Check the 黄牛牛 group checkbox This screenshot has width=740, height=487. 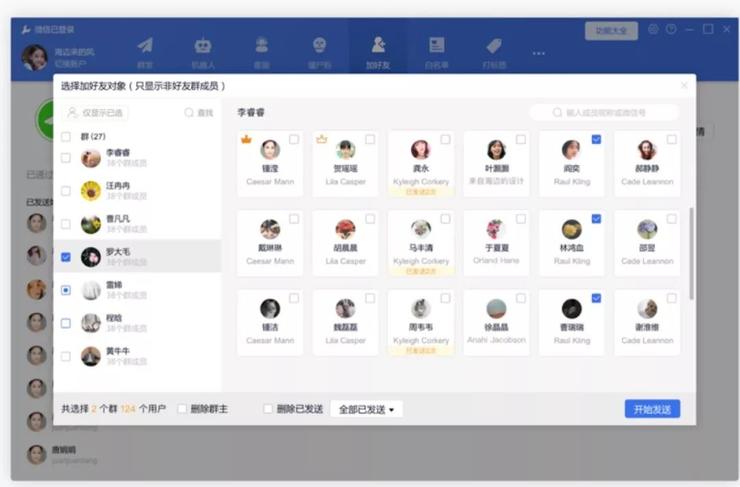pos(66,356)
